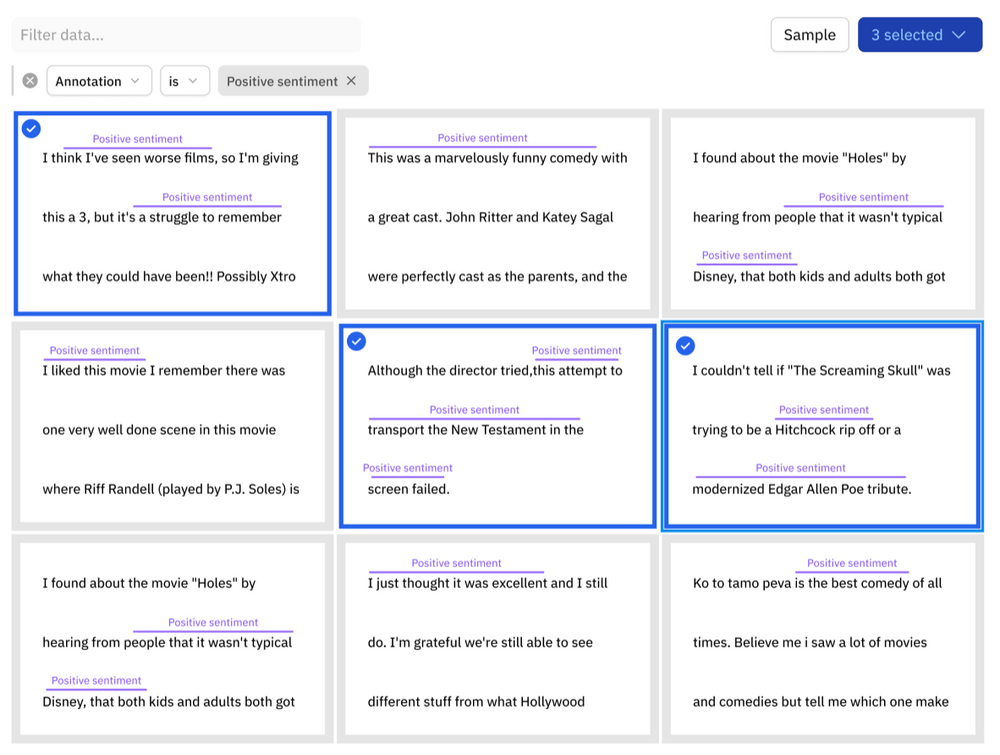The width and height of the screenshot is (1000, 755).
Task: Click the checkmark icon on the Xtro review card
Action: click(31, 128)
